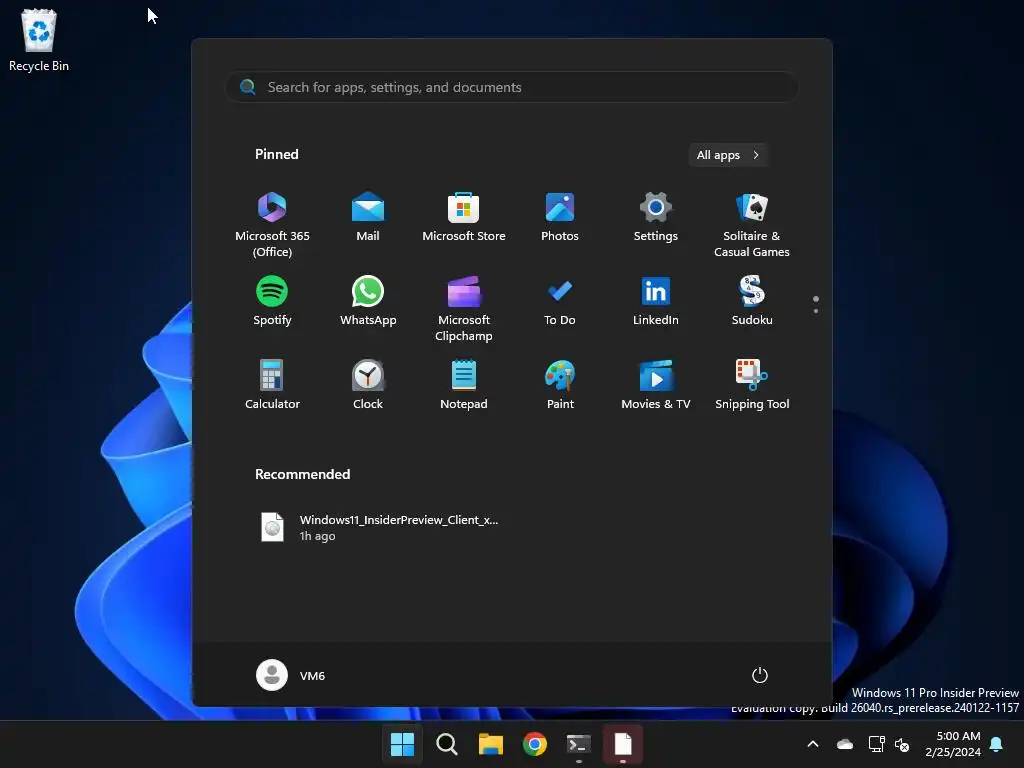The width and height of the screenshot is (1024, 768).
Task: Launch Solitaire & Casual Games
Action: (752, 225)
